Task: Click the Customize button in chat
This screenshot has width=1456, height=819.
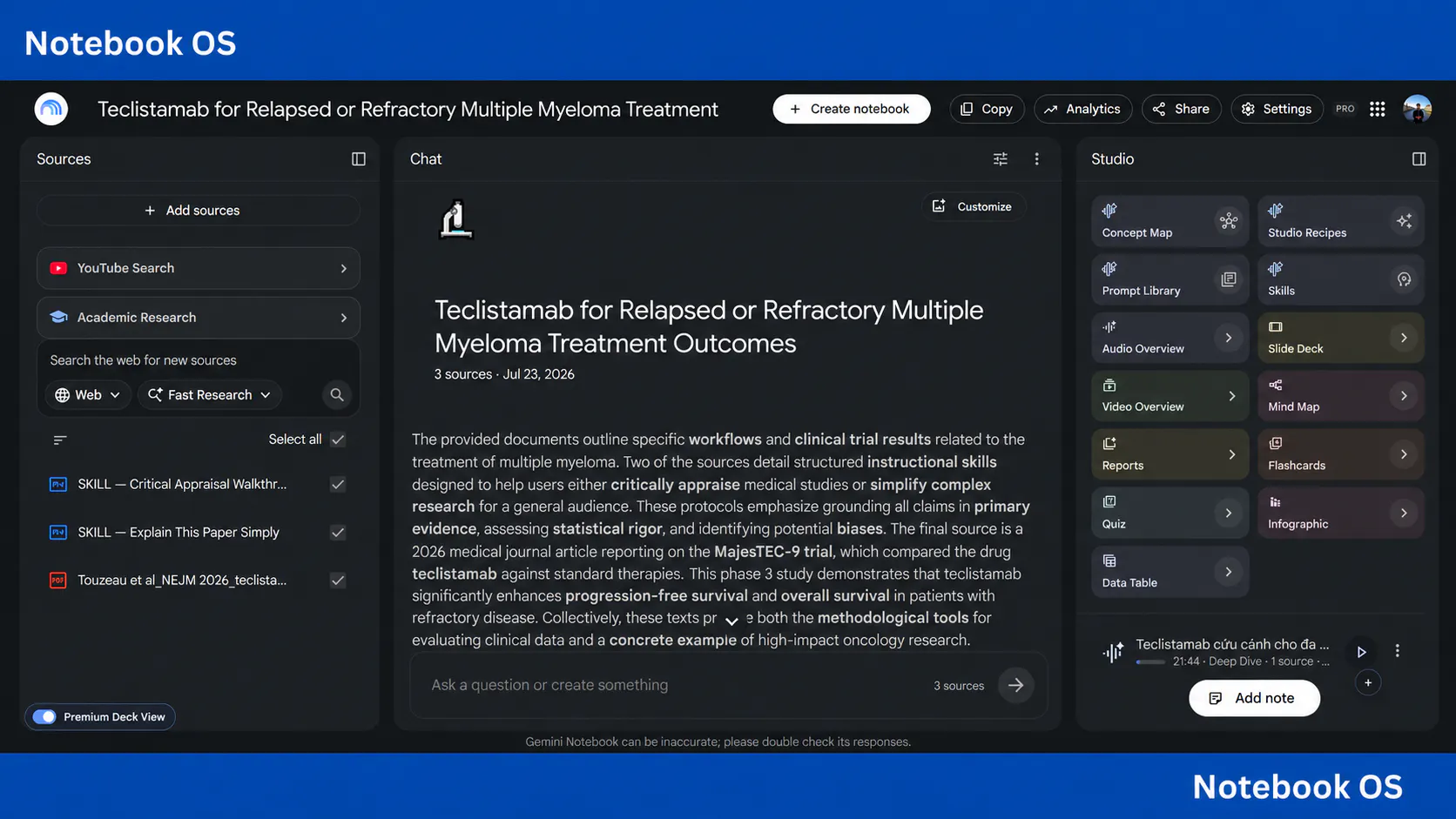Action: (x=973, y=206)
